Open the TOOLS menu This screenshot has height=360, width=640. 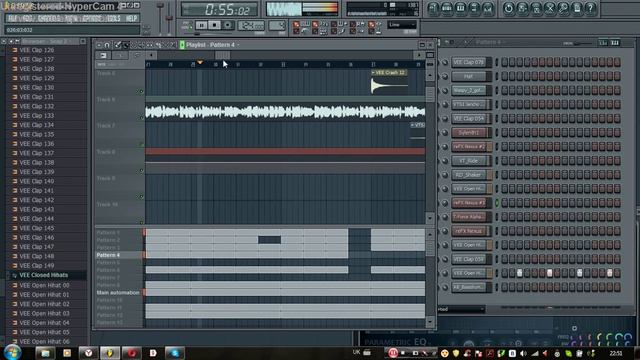(x=113, y=19)
